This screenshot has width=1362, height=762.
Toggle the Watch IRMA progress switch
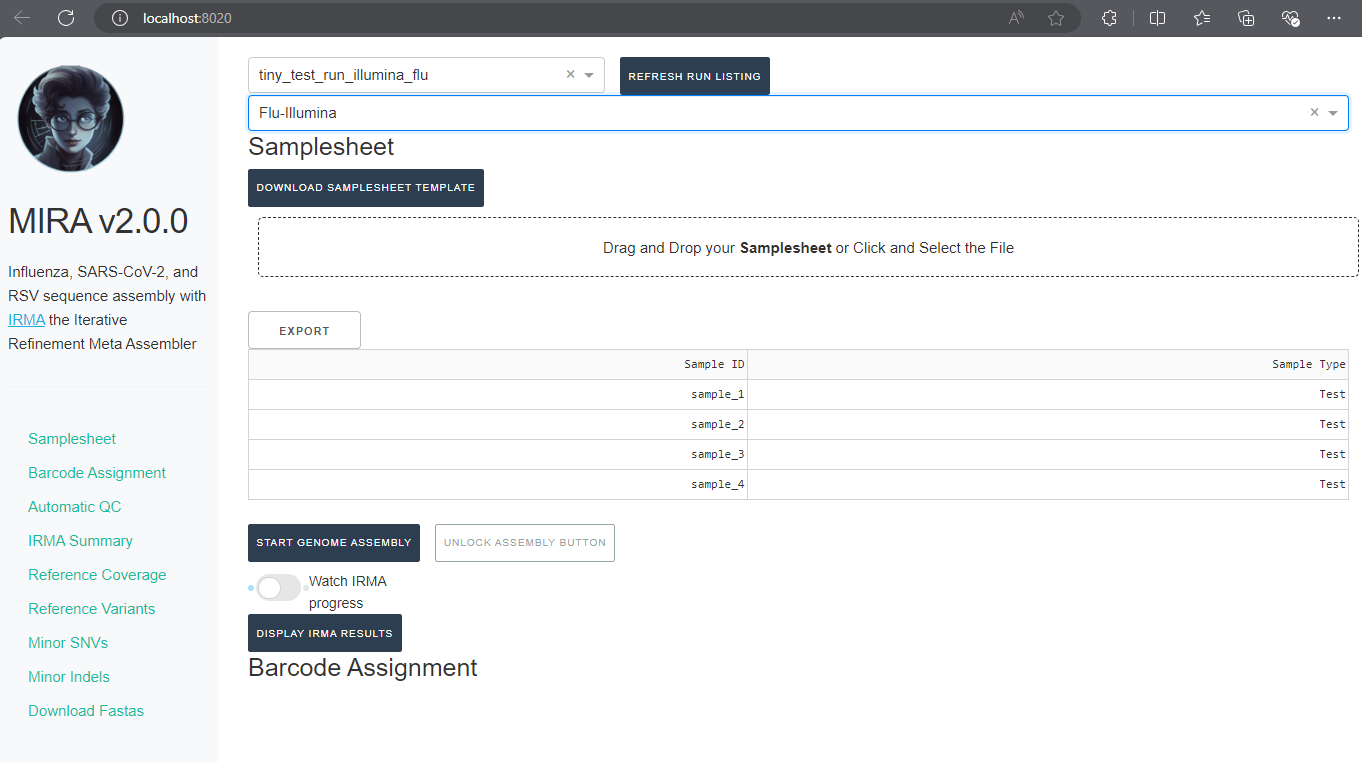pyautogui.click(x=278, y=588)
